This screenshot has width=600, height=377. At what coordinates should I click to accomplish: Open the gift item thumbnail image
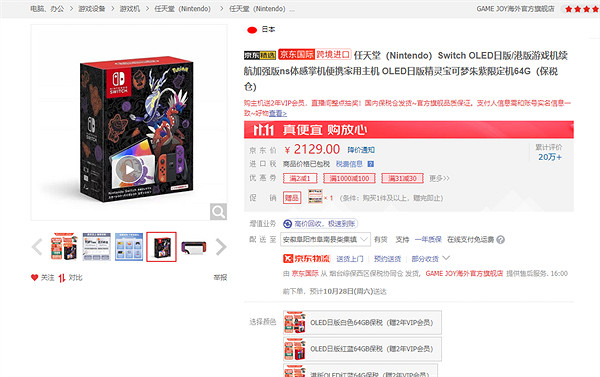pyautogui.click(x=315, y=196)
